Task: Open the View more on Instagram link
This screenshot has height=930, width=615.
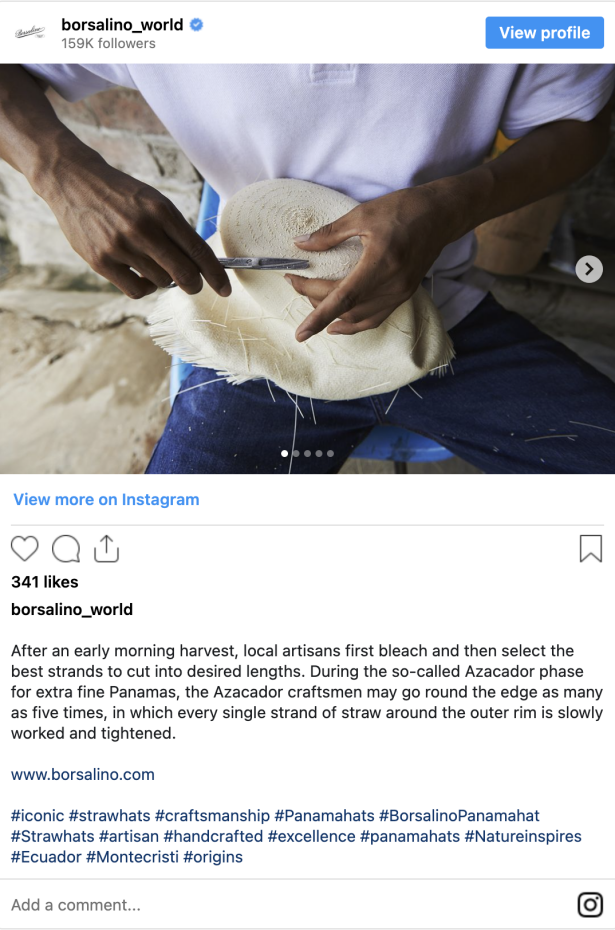Action: pyautogui.click(x=106, y=499)
